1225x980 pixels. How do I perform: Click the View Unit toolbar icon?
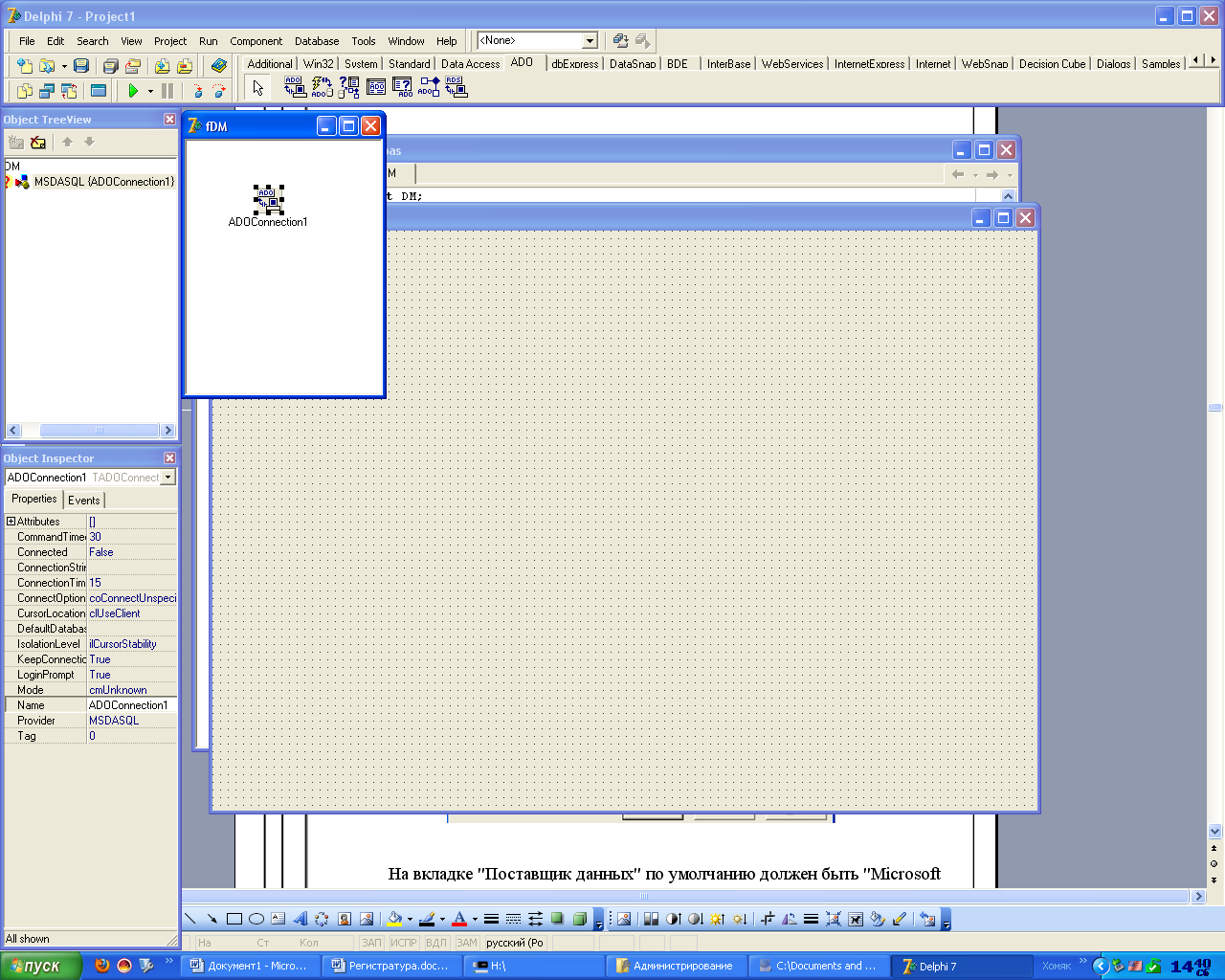click(25, 91)
